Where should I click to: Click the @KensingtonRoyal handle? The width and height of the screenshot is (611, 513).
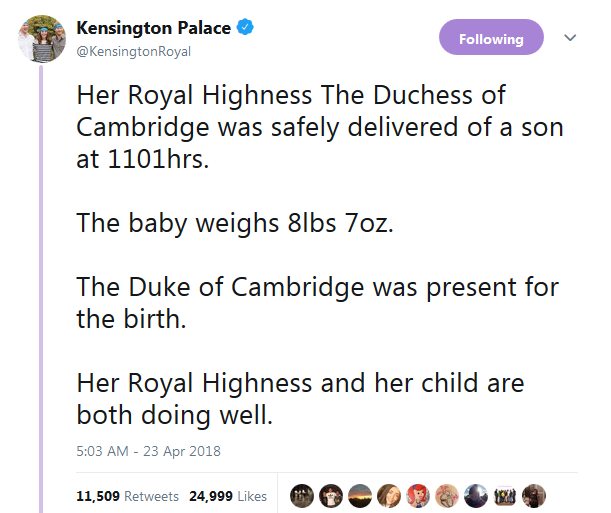click(134, 51)
